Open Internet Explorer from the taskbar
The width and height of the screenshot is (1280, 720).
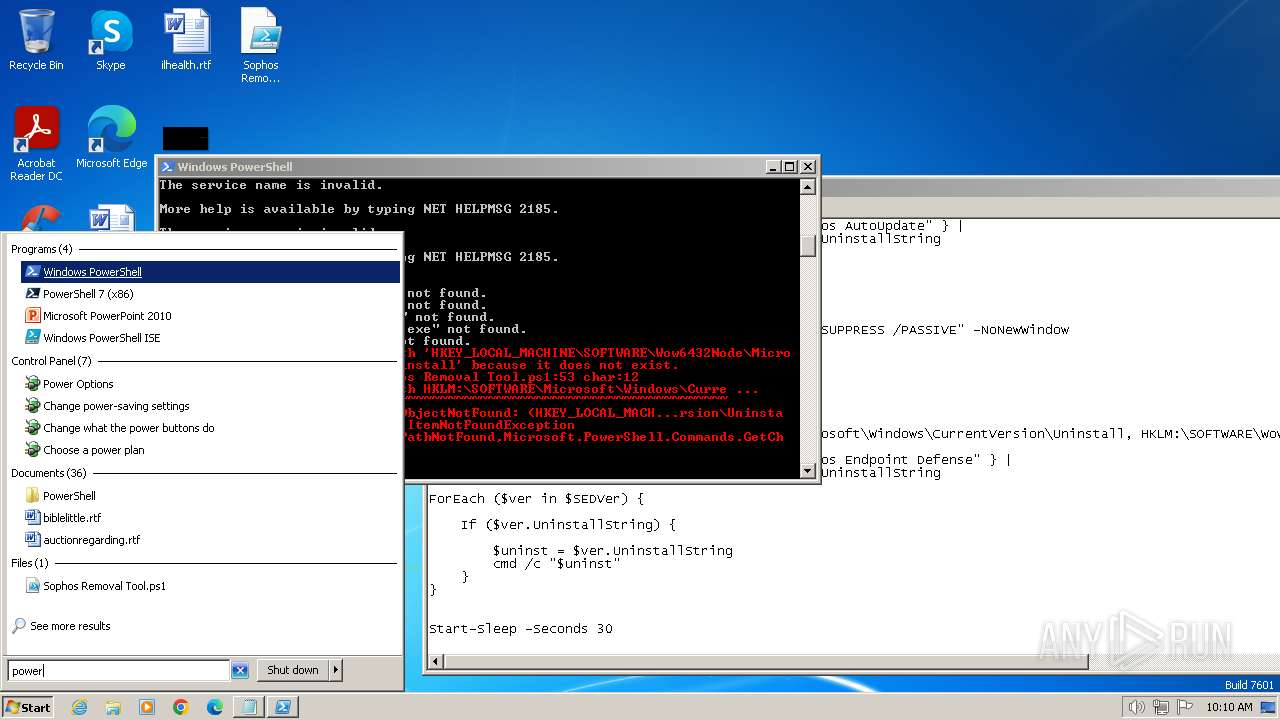[x=80, y=707]
